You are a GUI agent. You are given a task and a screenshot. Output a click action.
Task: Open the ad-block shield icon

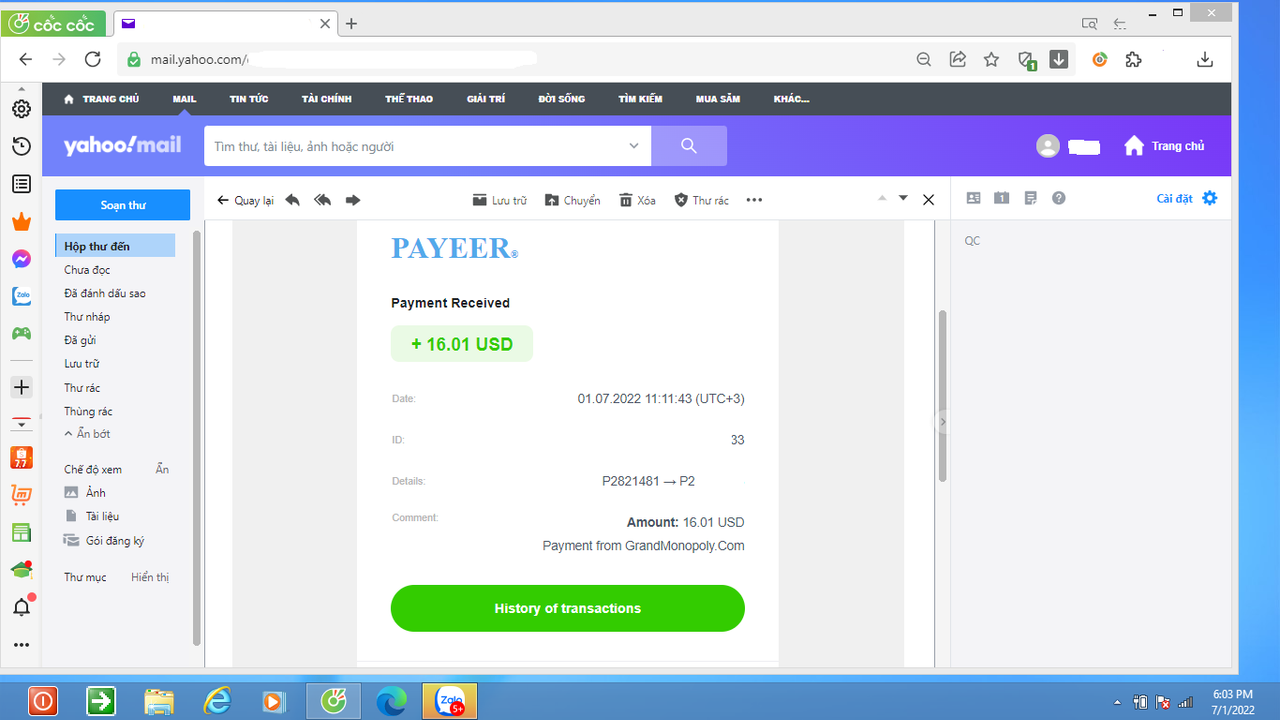pyautogui.click(x=1026, y=60)
